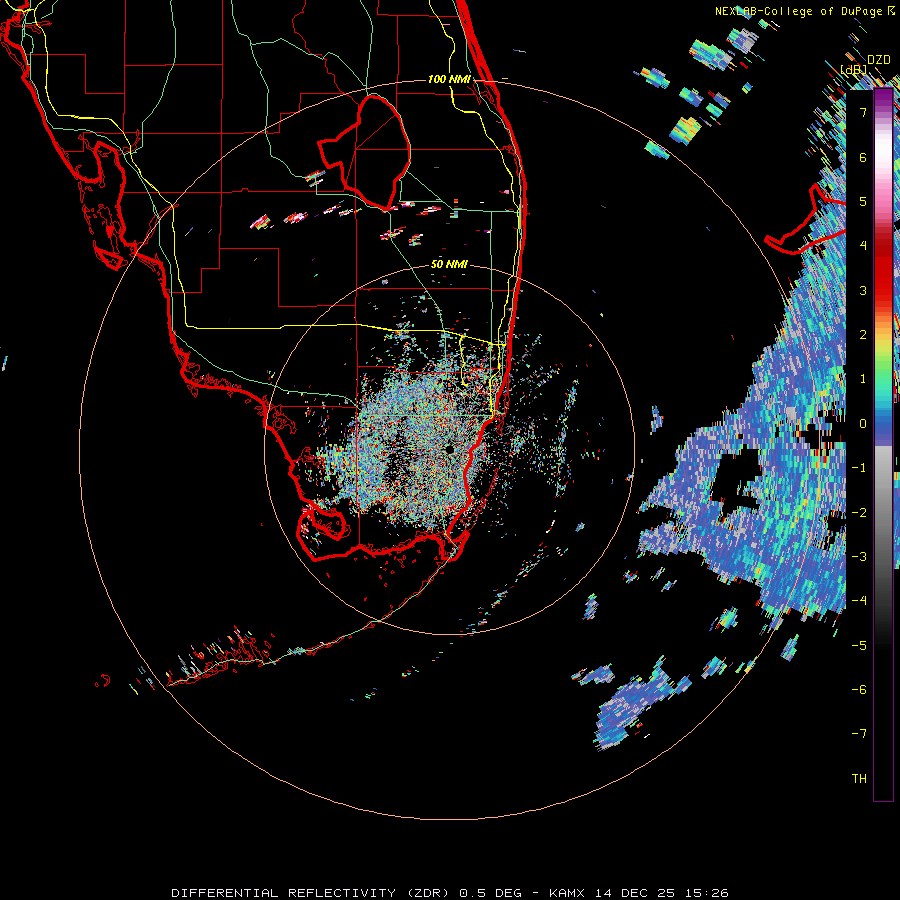Click the -5 value on color scale
Viewport: 900px width, 900px height.
(x=859, y=646)
